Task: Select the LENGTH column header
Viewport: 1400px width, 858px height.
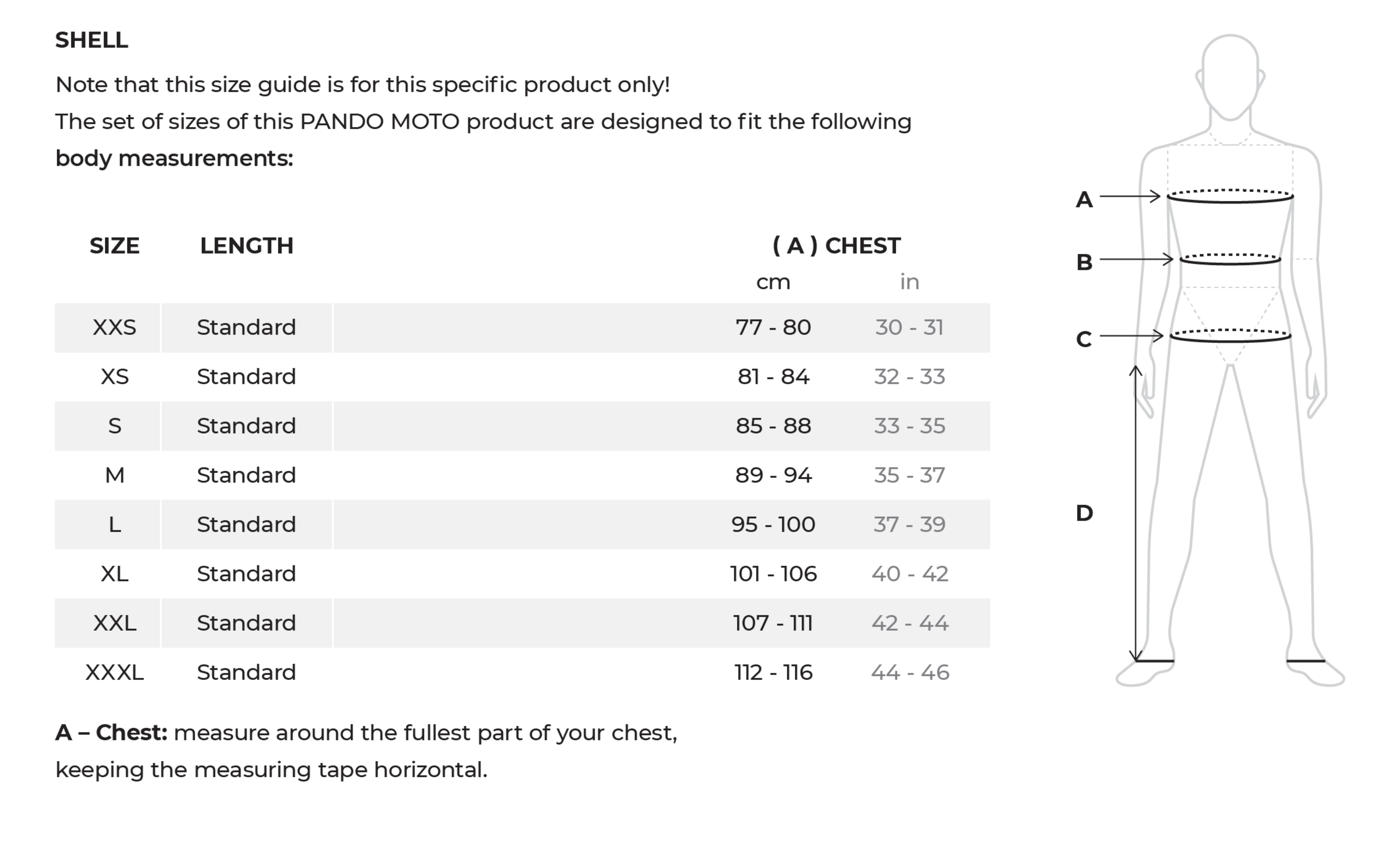Action: (246, 246)
